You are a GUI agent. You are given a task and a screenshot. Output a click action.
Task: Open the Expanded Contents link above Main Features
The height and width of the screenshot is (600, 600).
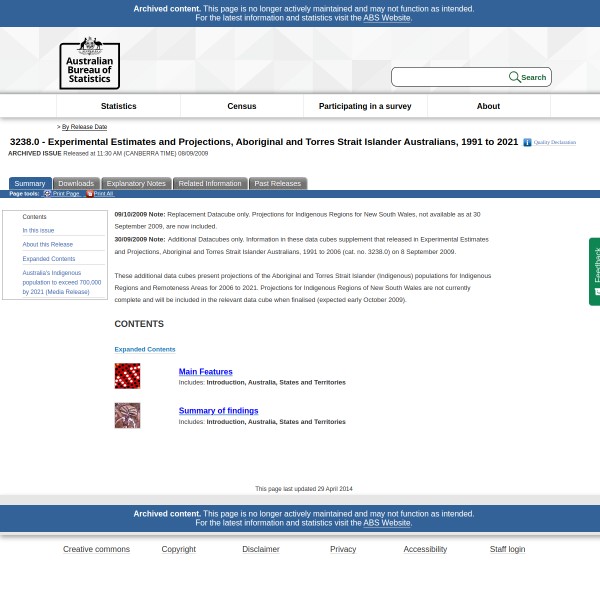(x=144, y=349)
